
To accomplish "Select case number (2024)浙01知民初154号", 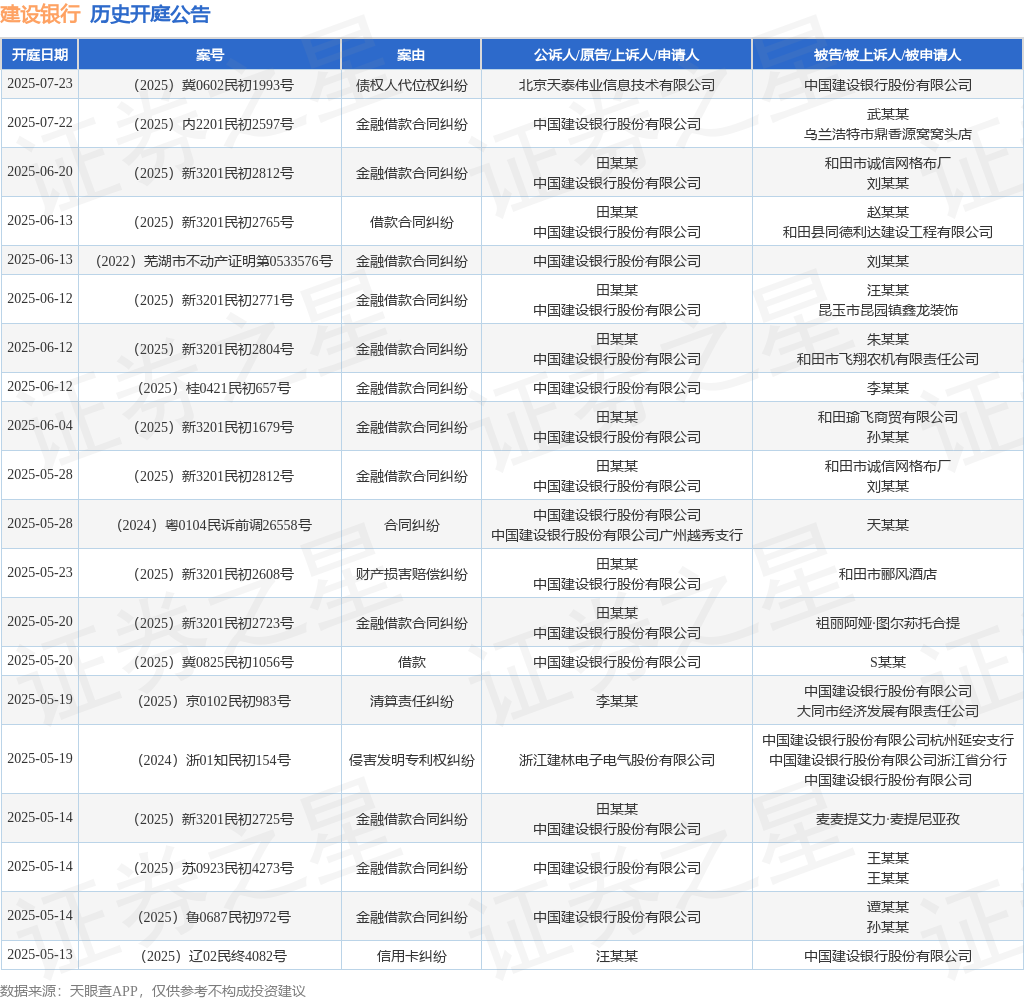I will [x=214, y=760].
